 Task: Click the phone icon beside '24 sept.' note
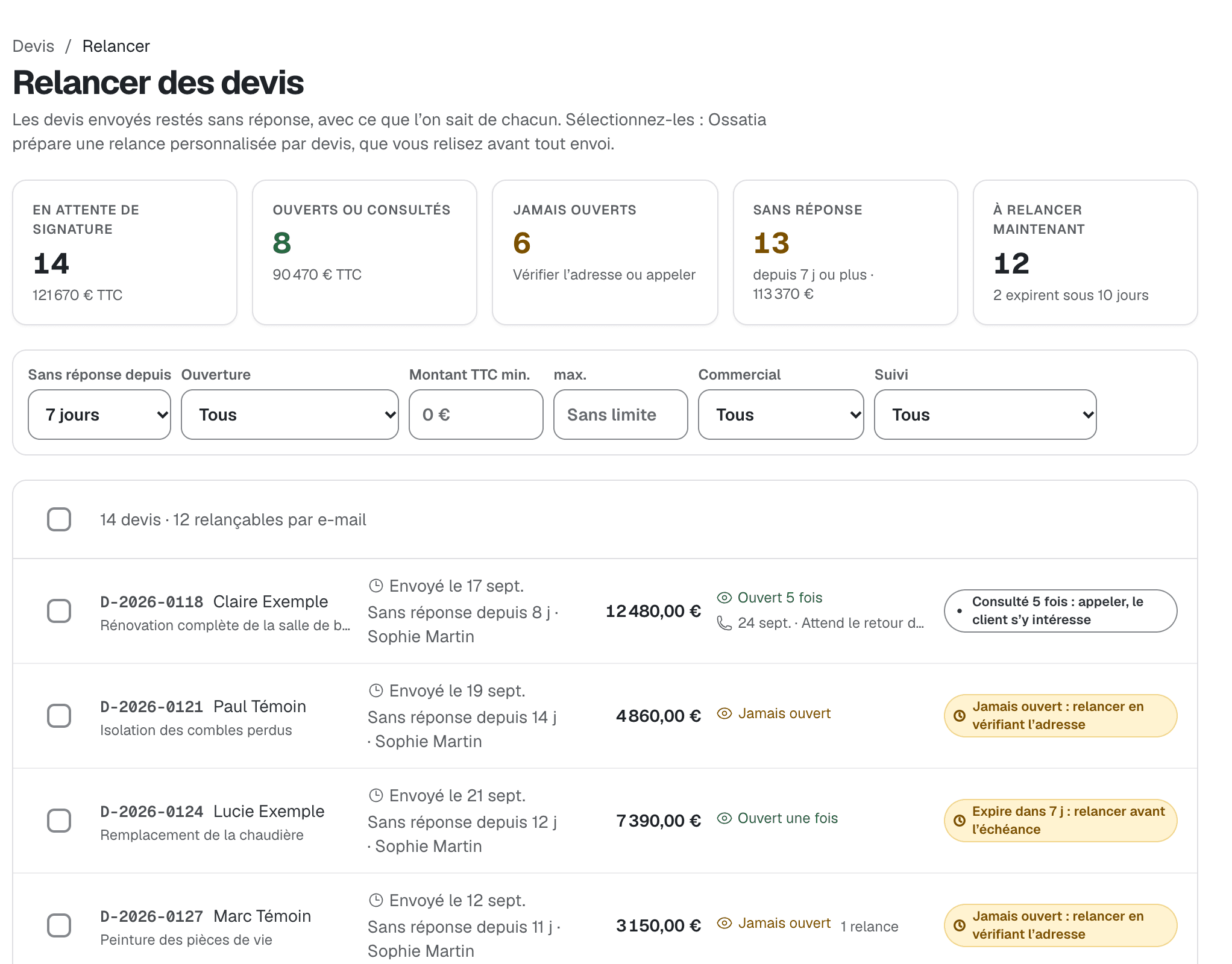[724, 623]
